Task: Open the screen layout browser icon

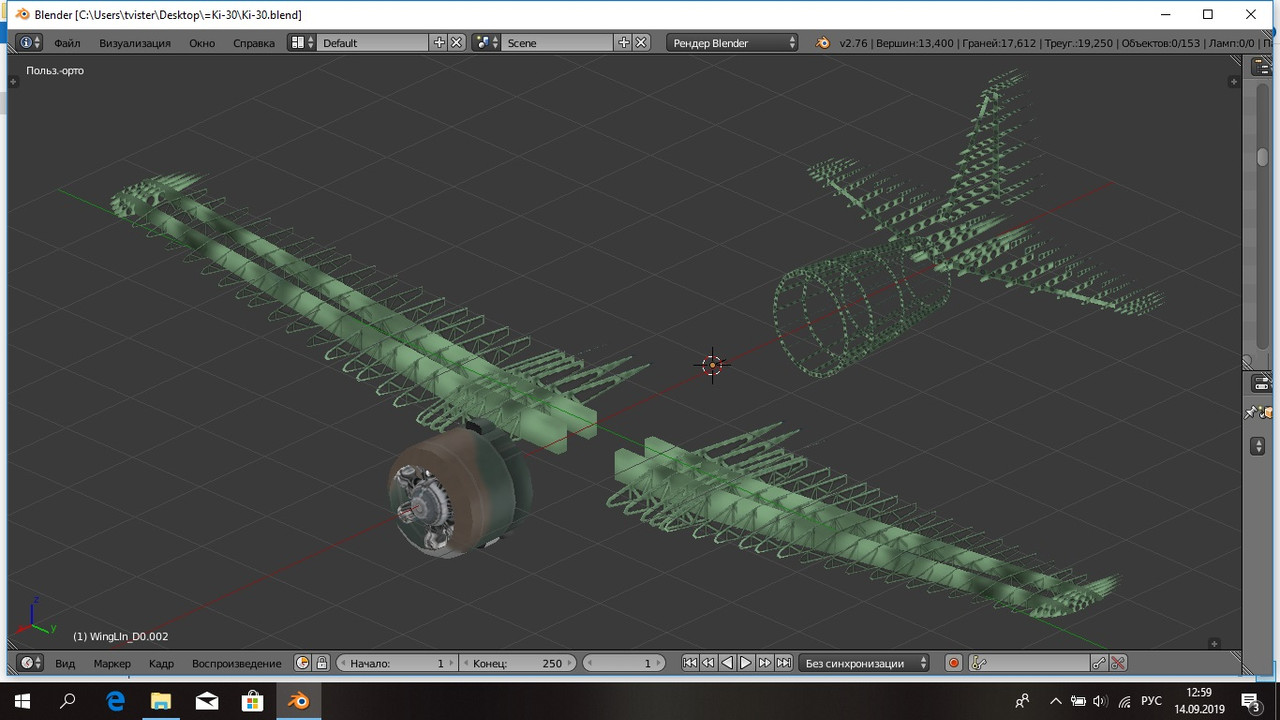Action: (x=302, y=43)
